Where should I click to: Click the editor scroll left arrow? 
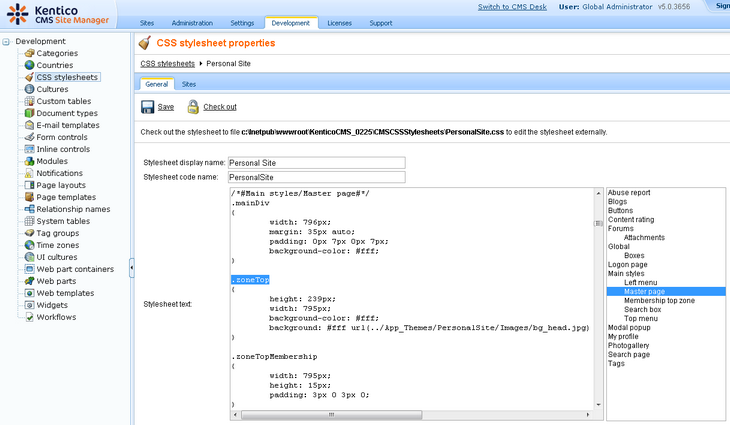click(236, 415)
